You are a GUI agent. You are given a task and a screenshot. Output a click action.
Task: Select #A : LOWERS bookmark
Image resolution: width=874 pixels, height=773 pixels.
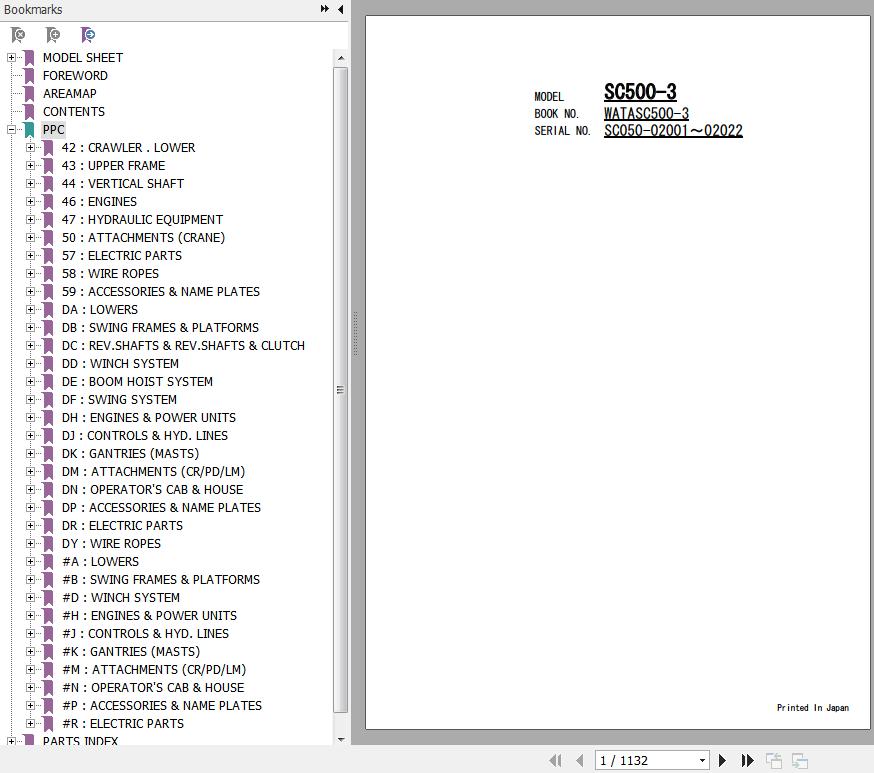click(x=100, y=561)
